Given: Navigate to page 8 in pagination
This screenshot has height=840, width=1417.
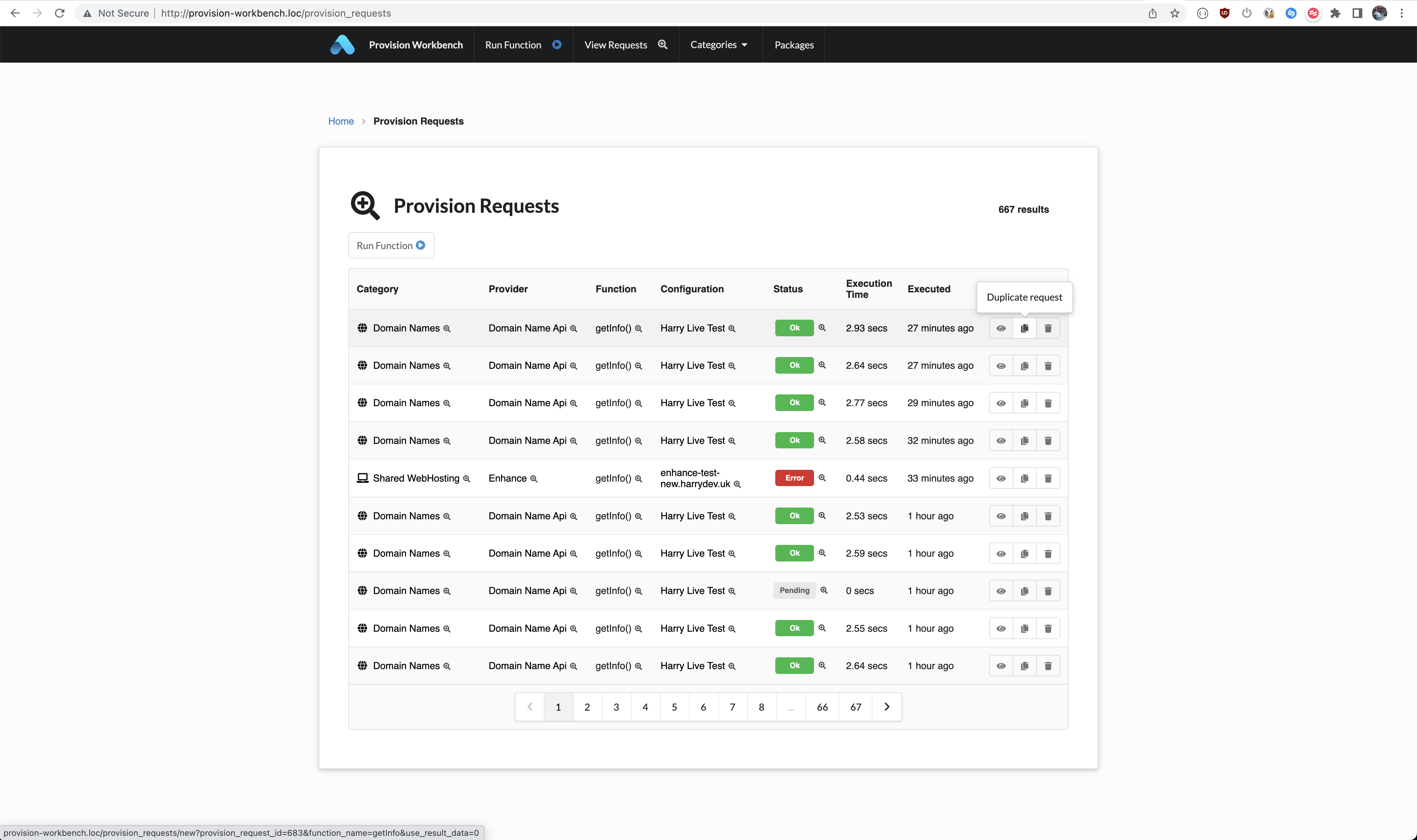Looking at the screenshot, I should [762, 707].
